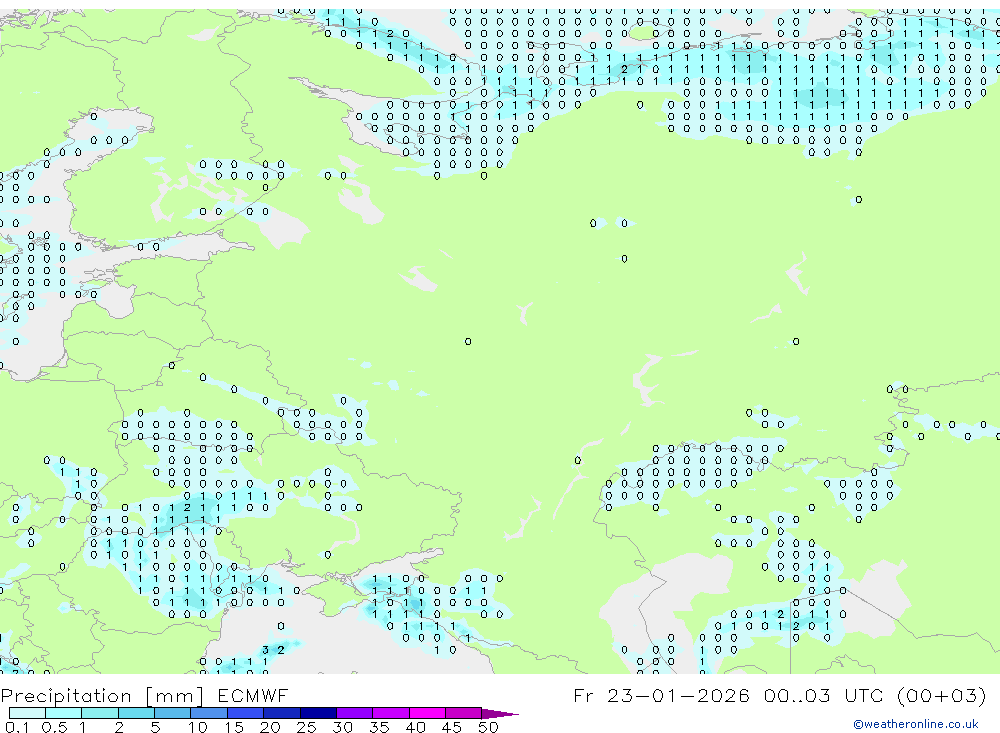This screenshot has height=733, width=1000.
Task: Pick the 10–15 mm legend color swatch
Action: point(209,713)
